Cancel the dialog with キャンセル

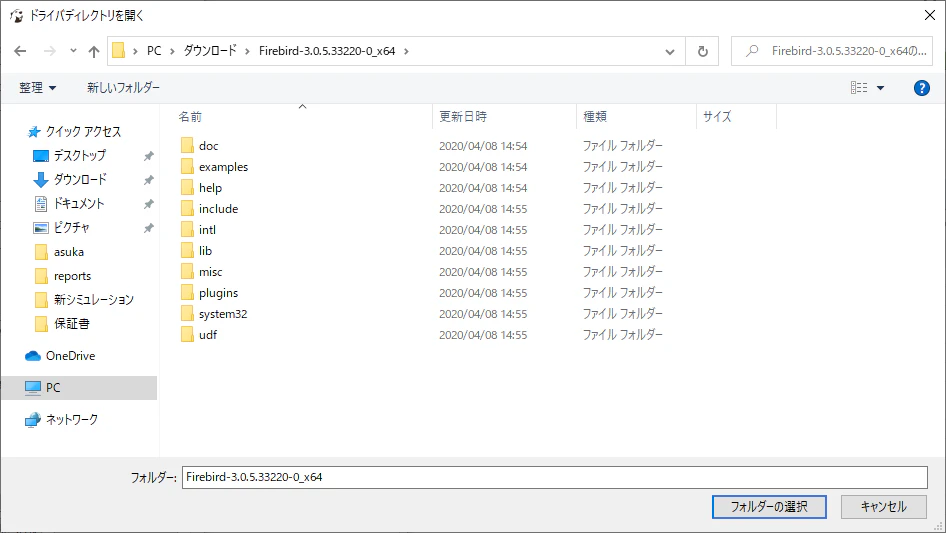pyautogui.click(x=883, y=507)
